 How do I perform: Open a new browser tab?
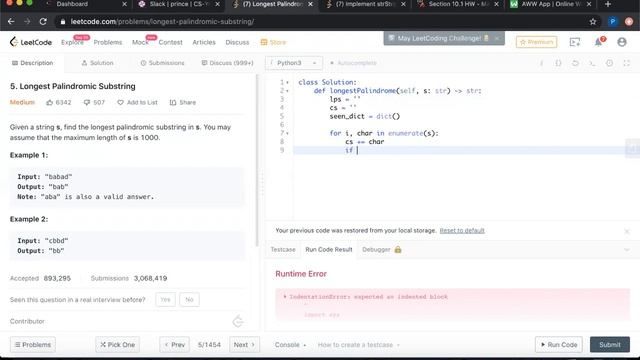point(608,4)
